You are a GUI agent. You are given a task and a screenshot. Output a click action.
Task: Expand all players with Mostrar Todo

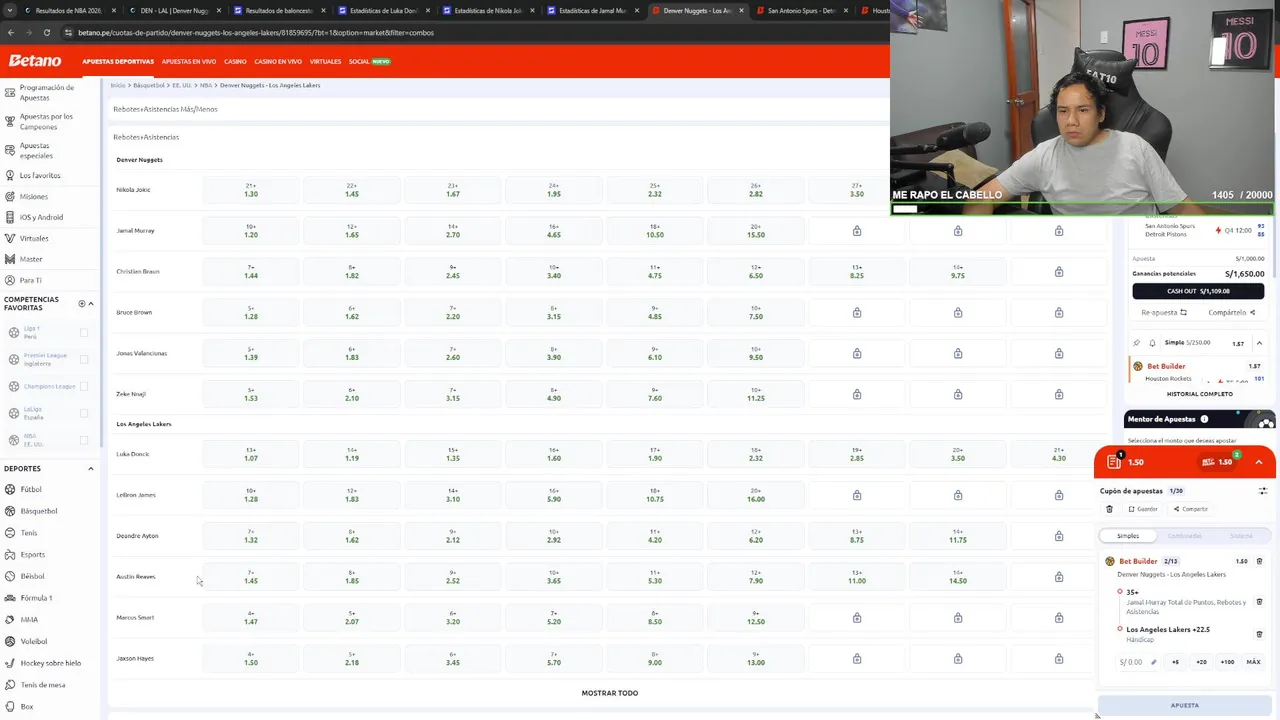point(610,693)
